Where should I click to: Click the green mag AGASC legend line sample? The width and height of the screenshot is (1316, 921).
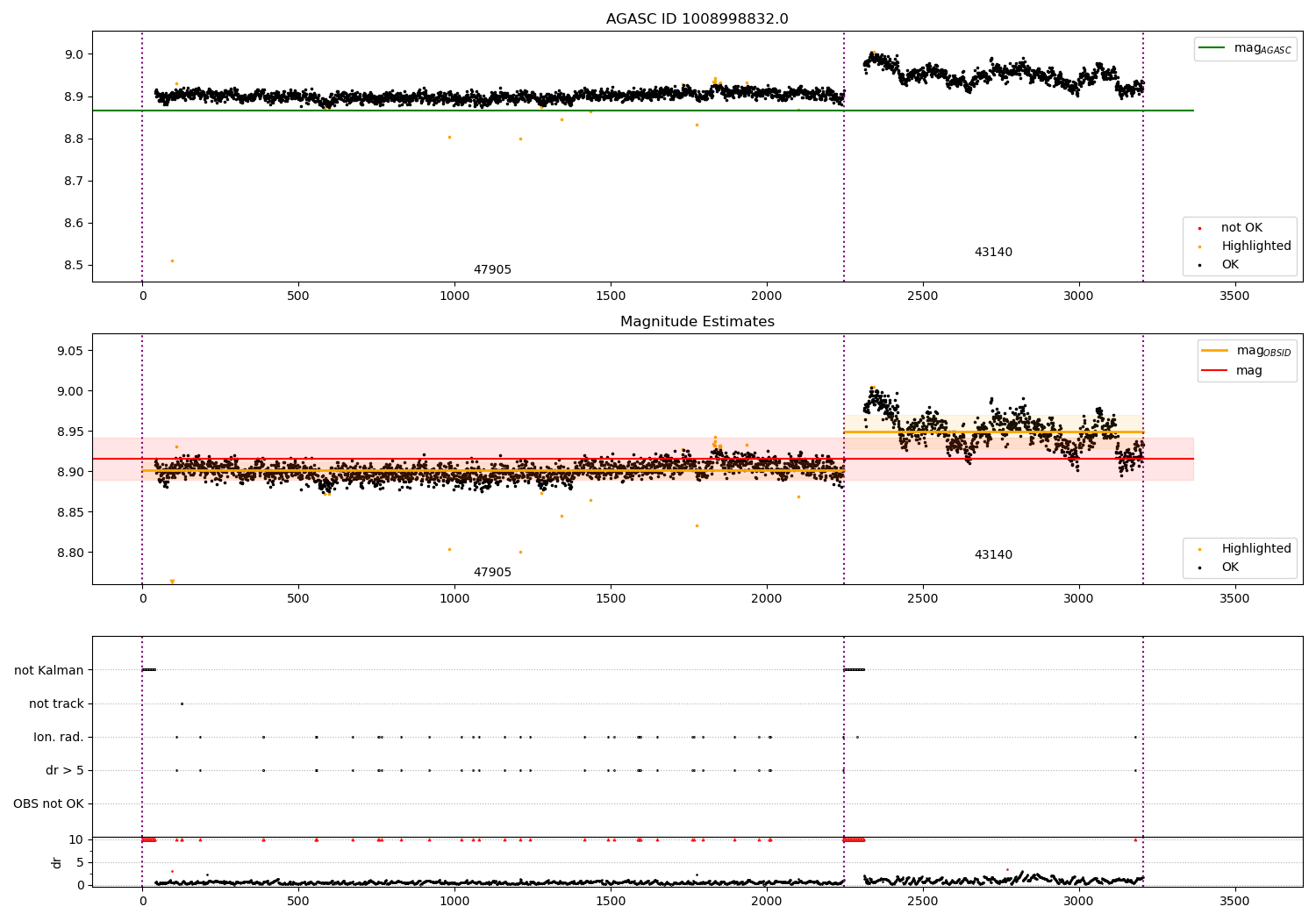pyautogui.click(x=1212, y=48)
